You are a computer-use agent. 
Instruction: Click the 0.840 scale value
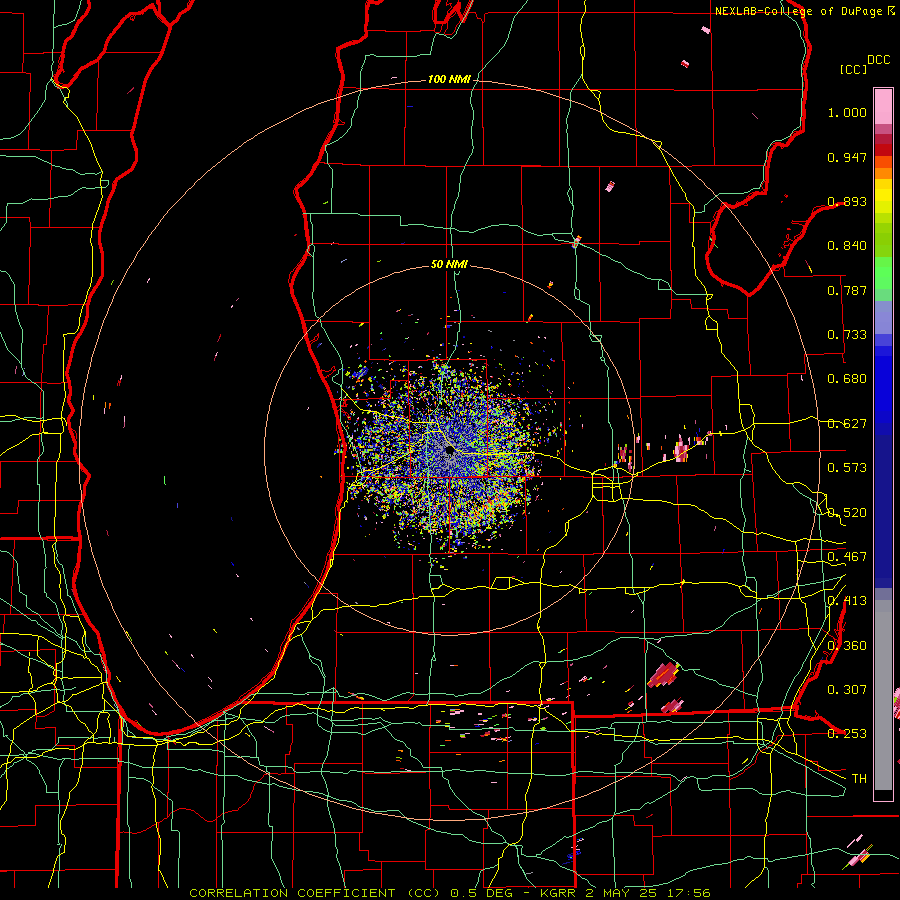(847, 246)
